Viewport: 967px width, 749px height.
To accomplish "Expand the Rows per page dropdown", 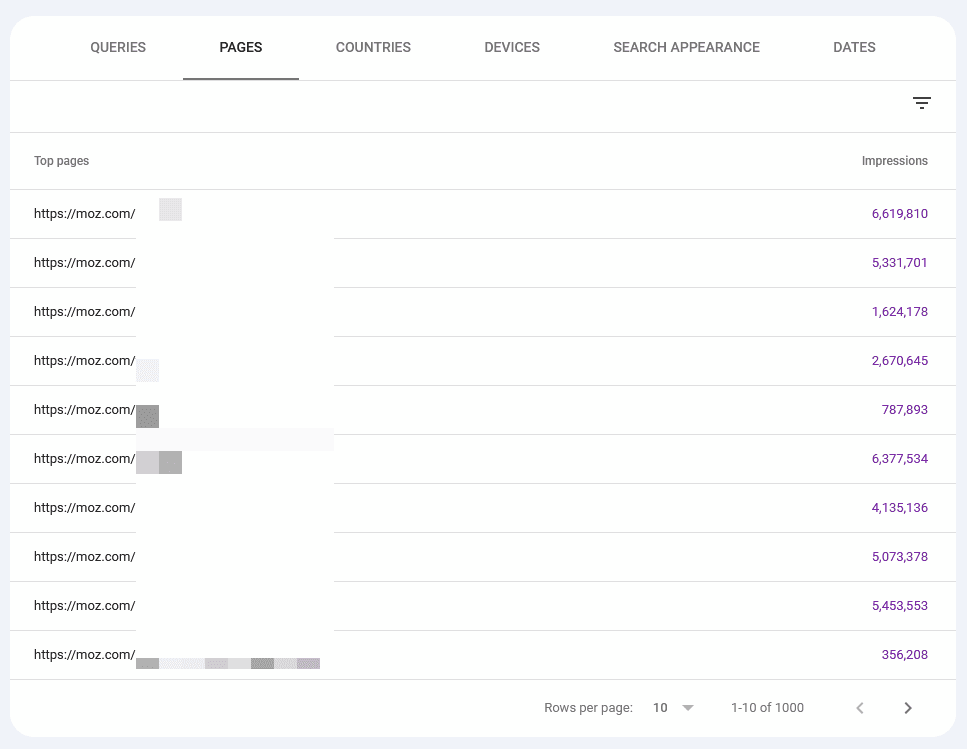I will point(674,708).
